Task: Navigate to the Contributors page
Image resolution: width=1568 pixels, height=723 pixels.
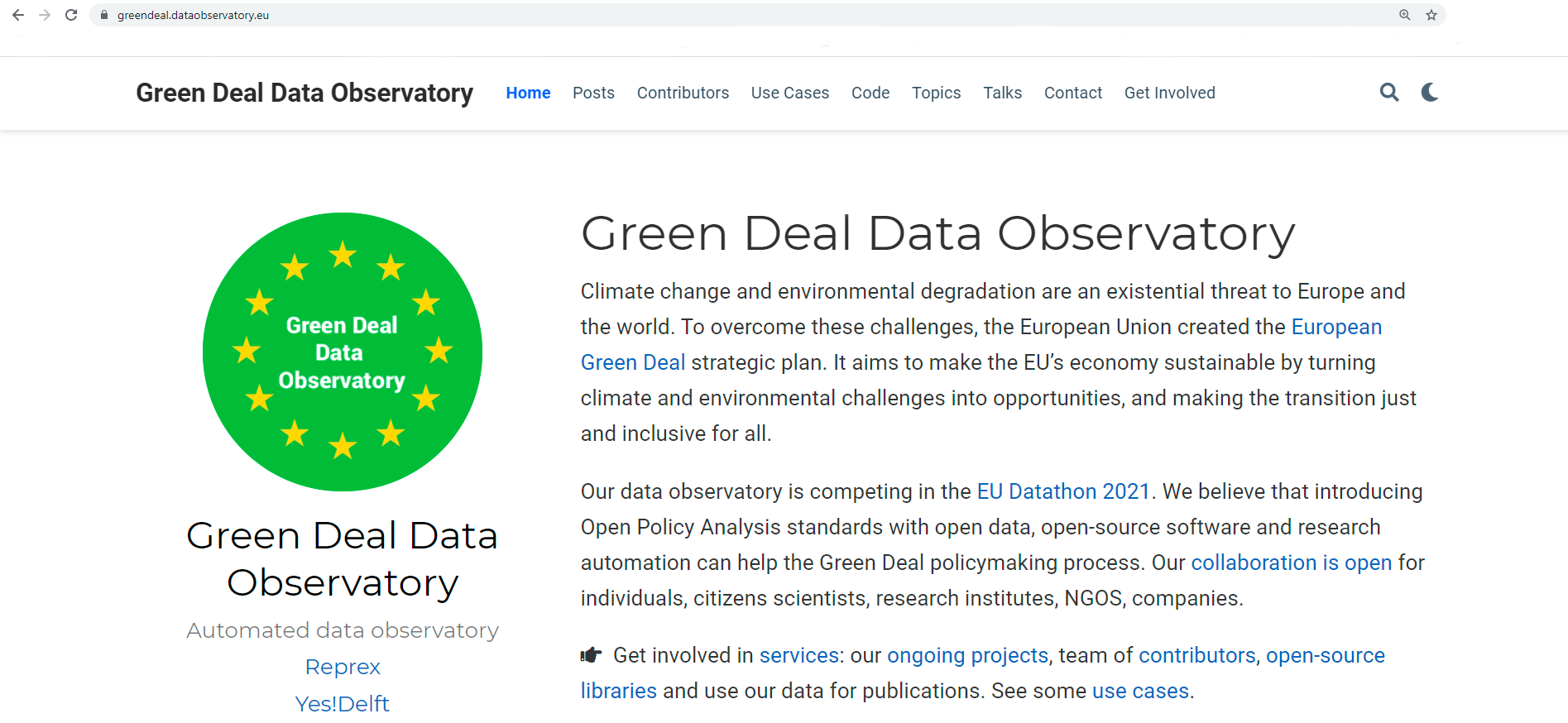Action: [682, 93]
